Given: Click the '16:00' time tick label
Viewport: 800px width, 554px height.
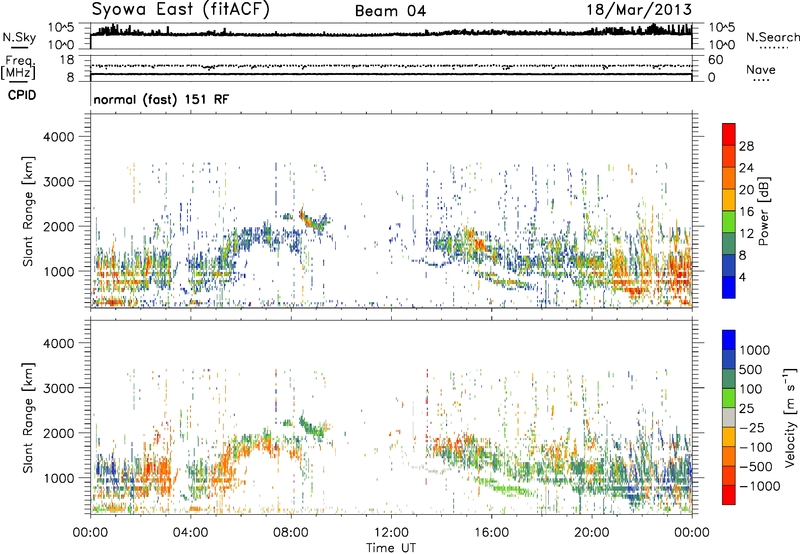Looking at the screenshot, I should point(492,533).
